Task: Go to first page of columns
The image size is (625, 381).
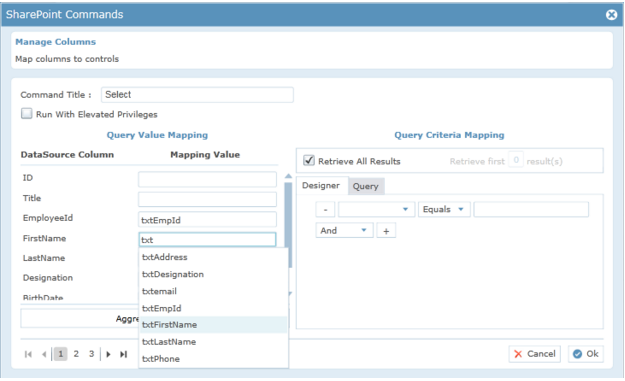Action: coord(28,354)
